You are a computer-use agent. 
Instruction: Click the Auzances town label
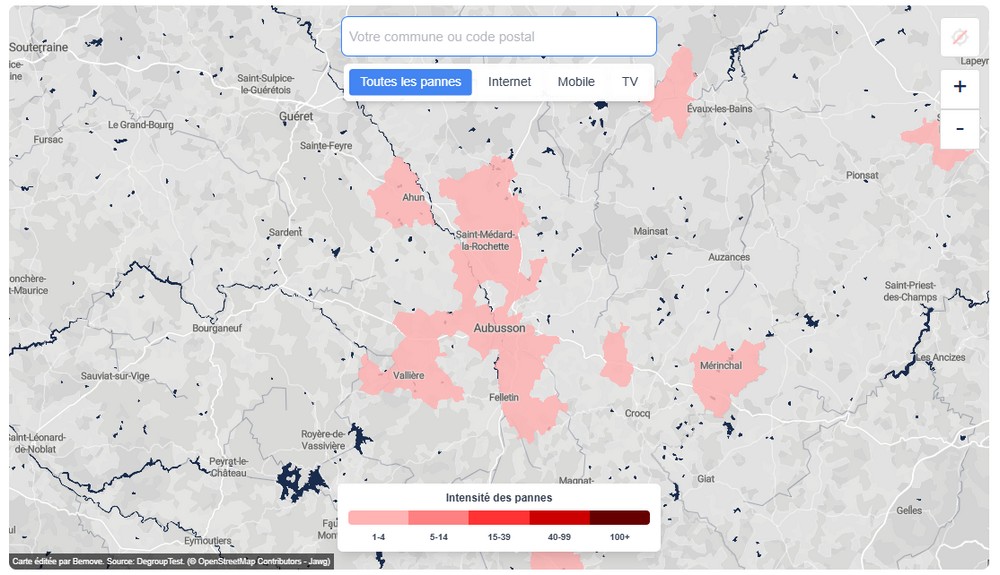[x=729, y=257]
